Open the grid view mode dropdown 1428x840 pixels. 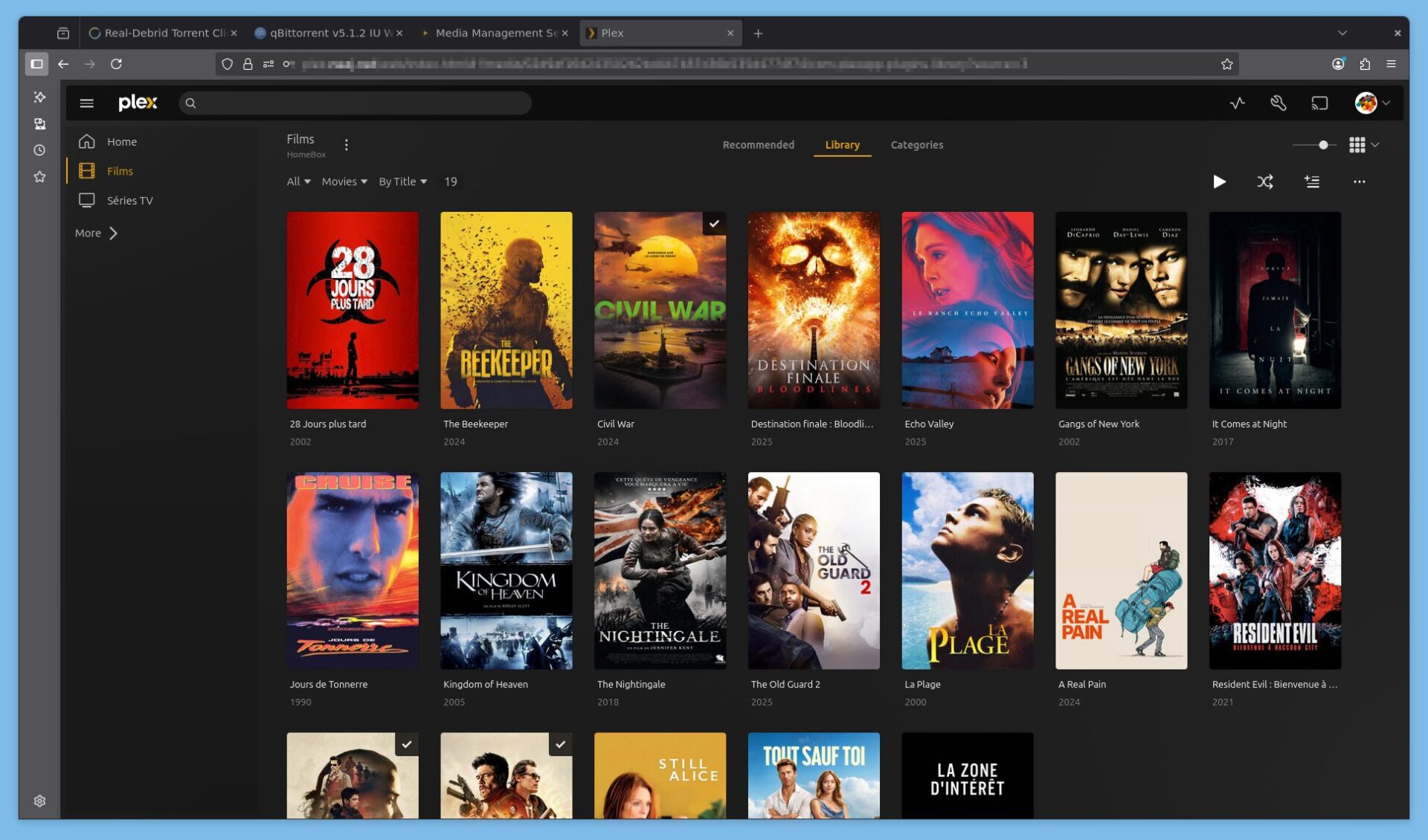pyautogui.click(x=1364, y=145)
